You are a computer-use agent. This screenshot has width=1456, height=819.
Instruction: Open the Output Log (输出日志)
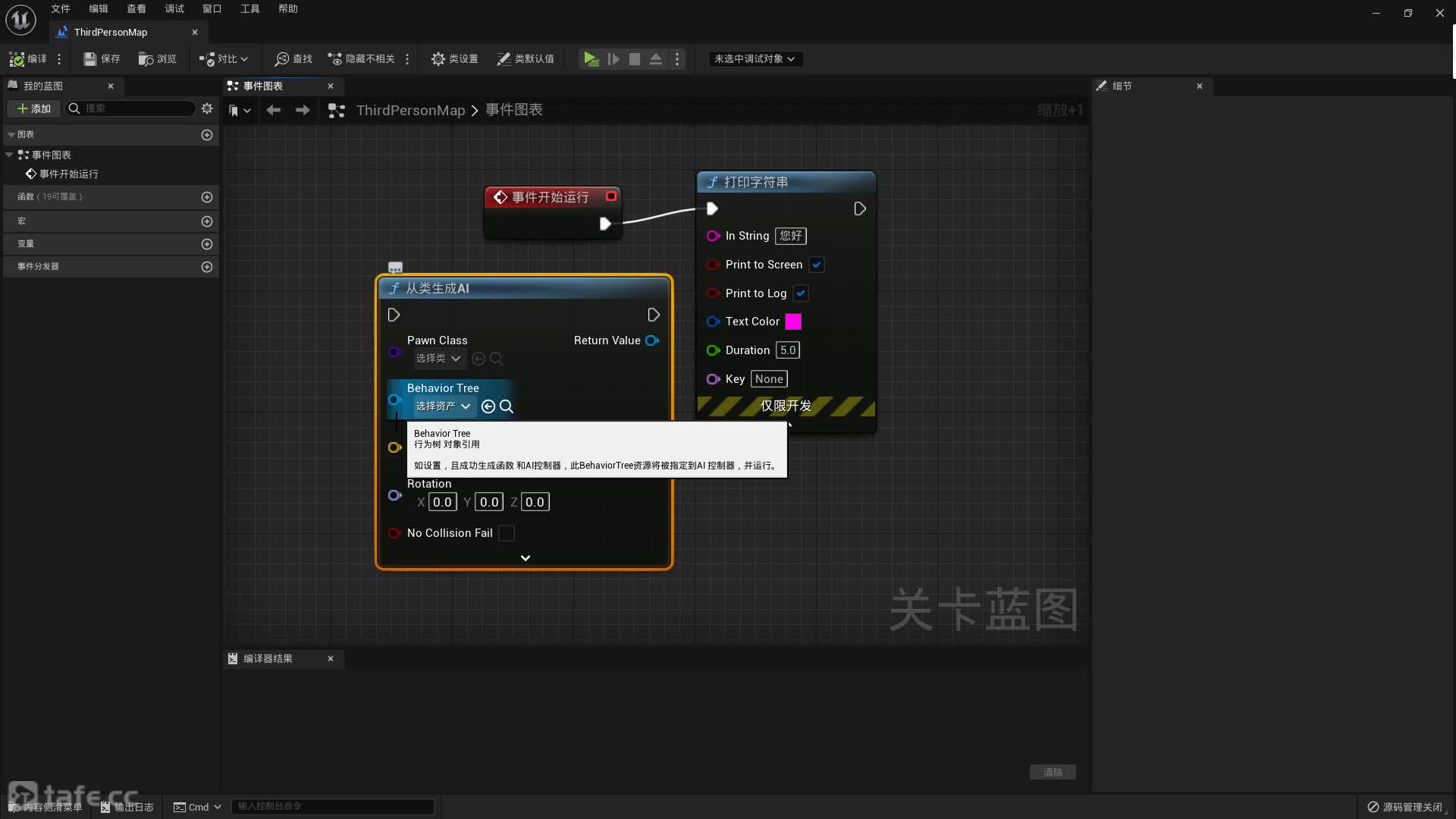pos(127,807)
